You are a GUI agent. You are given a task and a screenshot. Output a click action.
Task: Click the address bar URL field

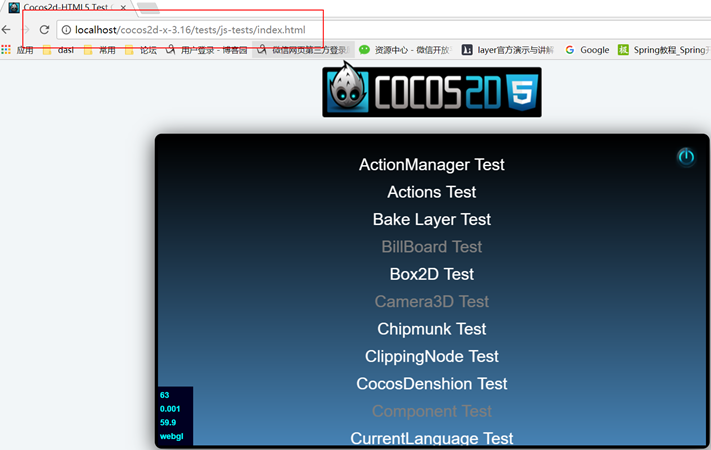pos(383,30)
